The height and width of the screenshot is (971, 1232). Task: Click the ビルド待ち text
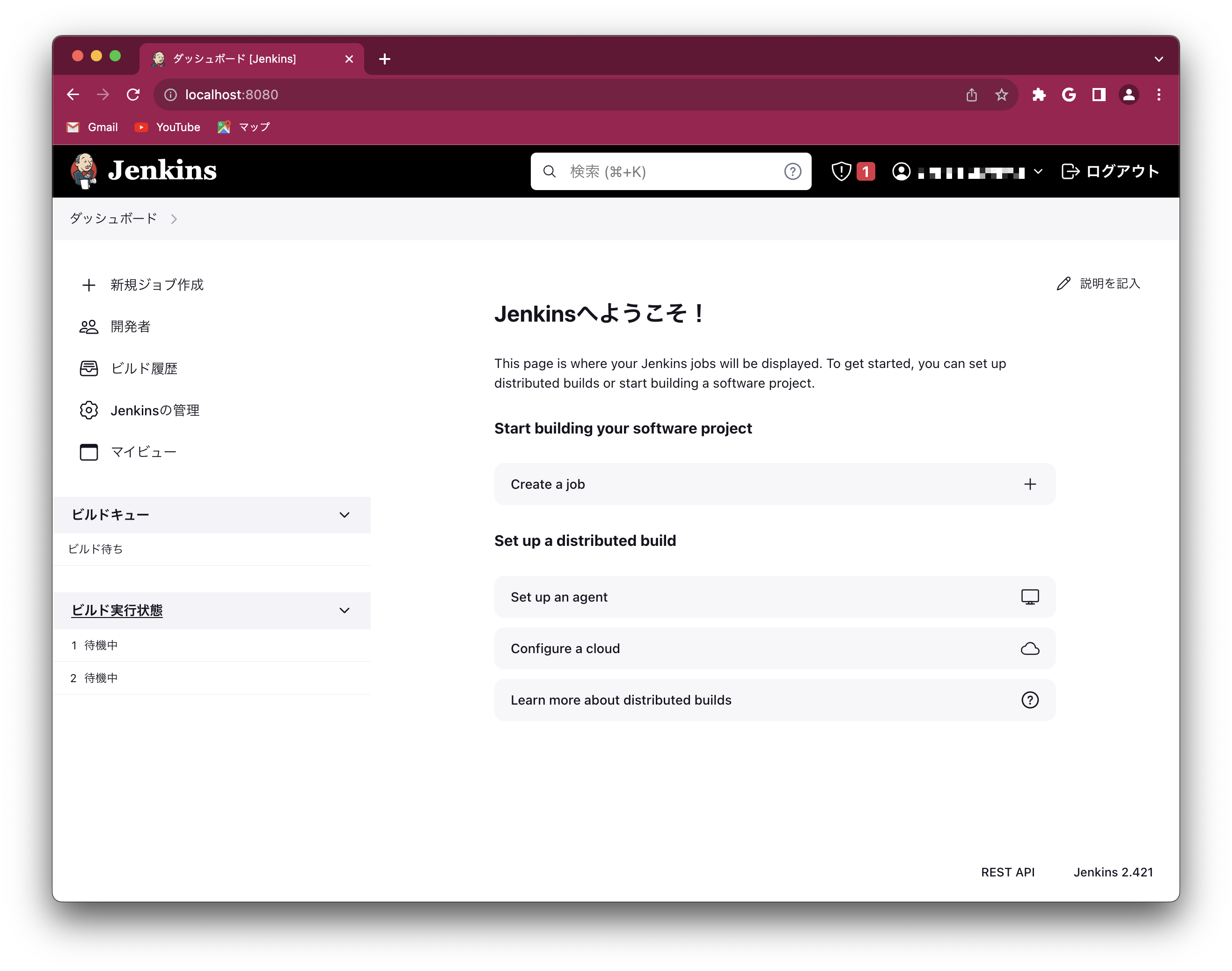[95, 549]
